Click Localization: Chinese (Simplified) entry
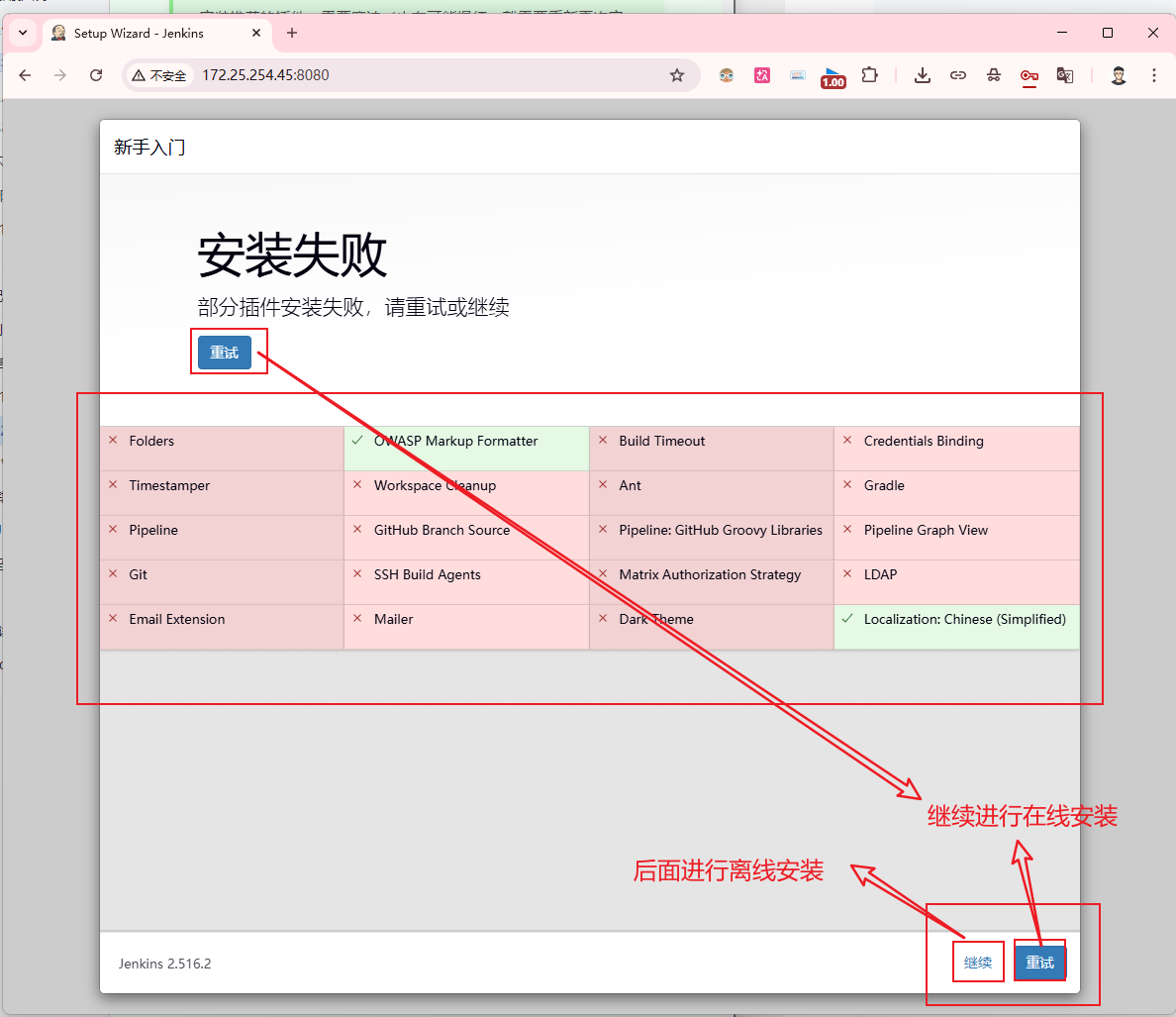The height and width of the screenshot is (1017, 1176). click(x=957, y=627)
